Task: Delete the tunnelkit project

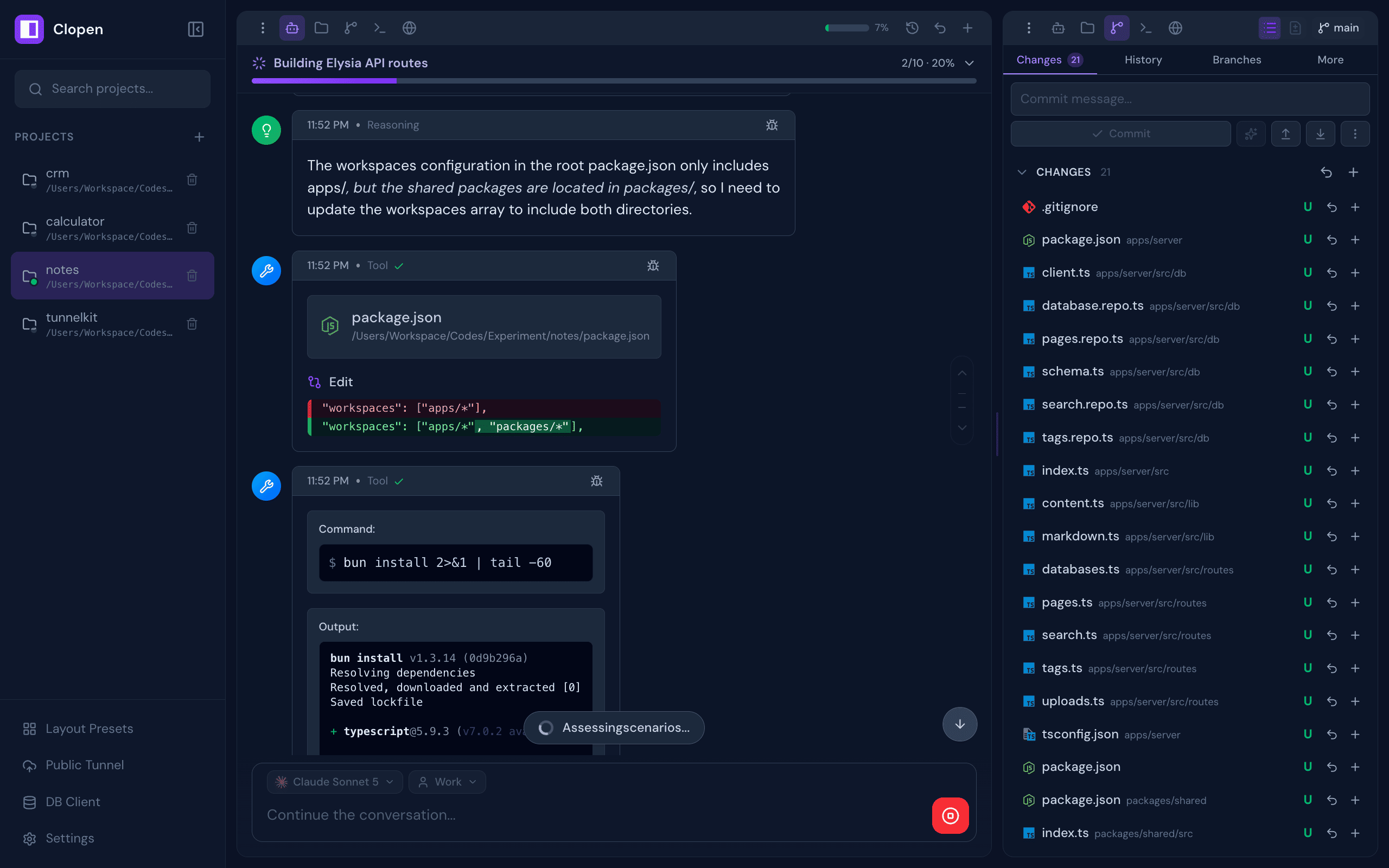Action: (x=192, y=324)
